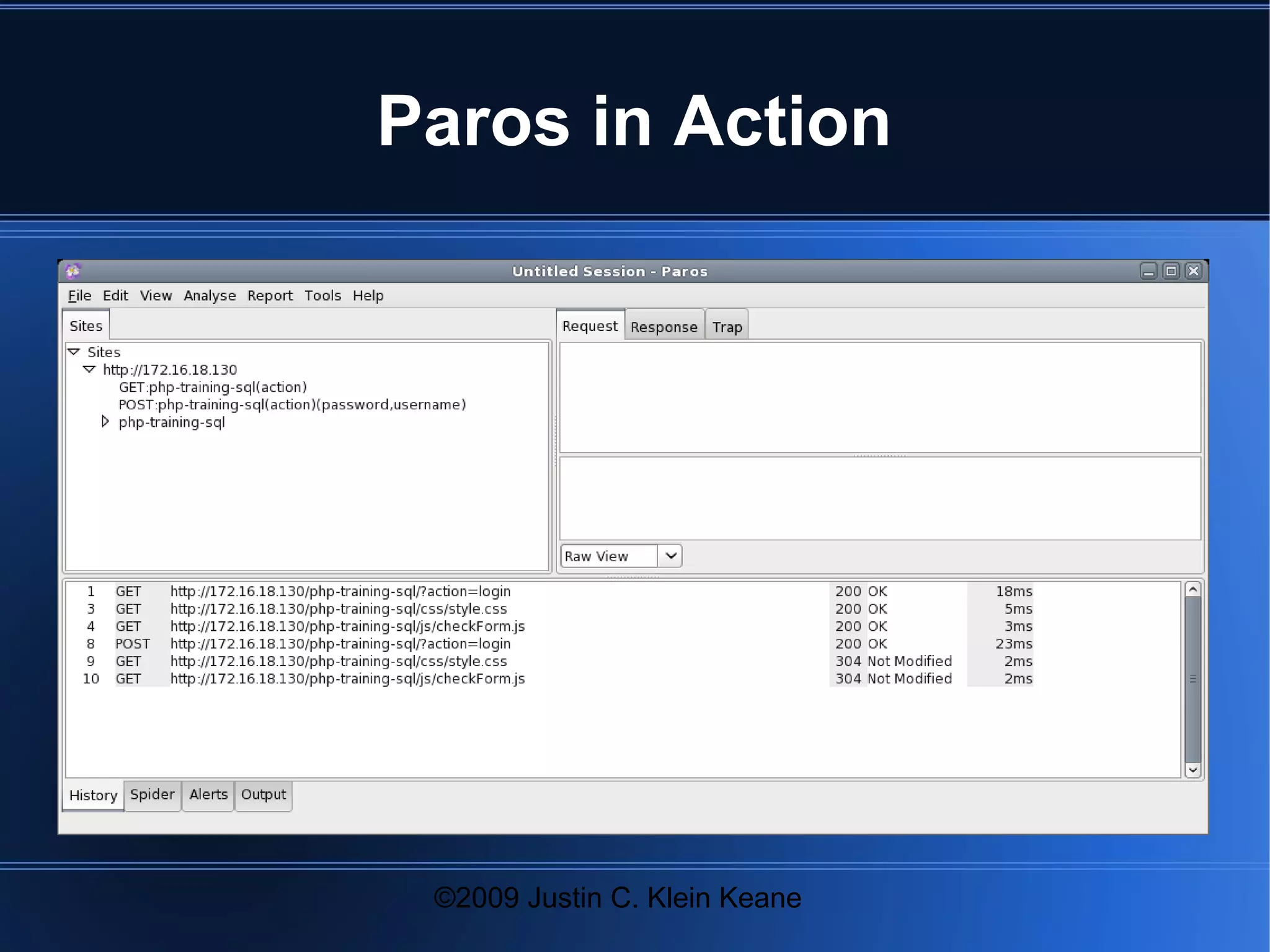The width and height of the screenshot is (1270, 952).
Task: Maximize the Paros window
Action: pyautogui.click(x=1171, y=271)
